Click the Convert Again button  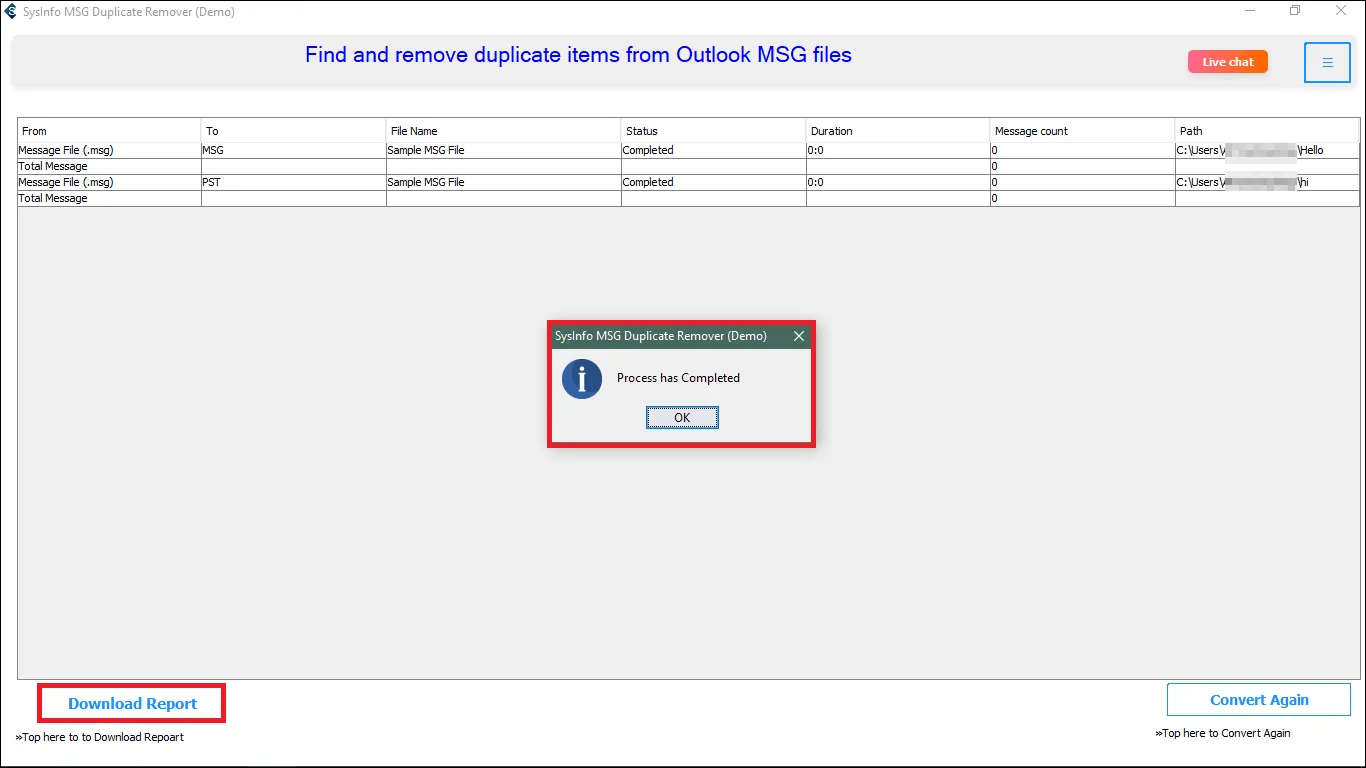coord(1258,700)
